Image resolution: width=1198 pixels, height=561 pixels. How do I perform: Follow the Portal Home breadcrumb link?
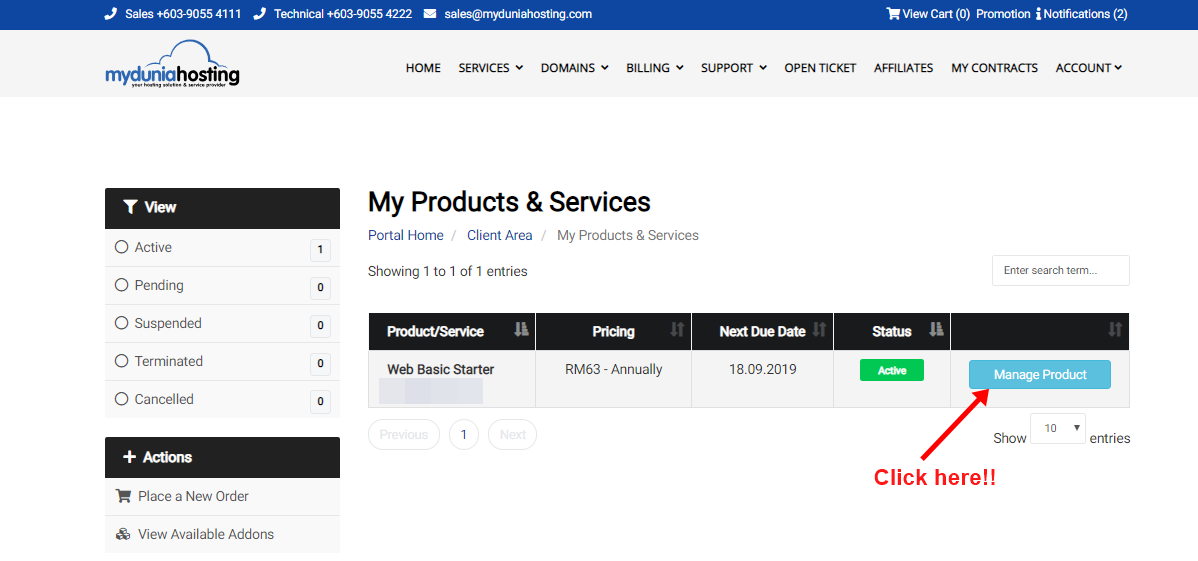[x=405, y=235]
